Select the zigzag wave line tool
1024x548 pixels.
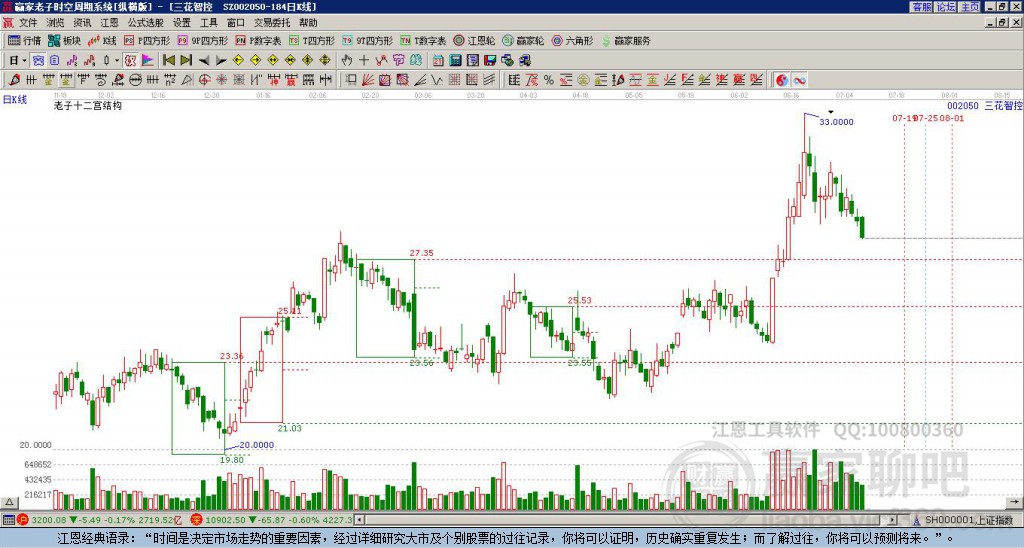(437, 80)
